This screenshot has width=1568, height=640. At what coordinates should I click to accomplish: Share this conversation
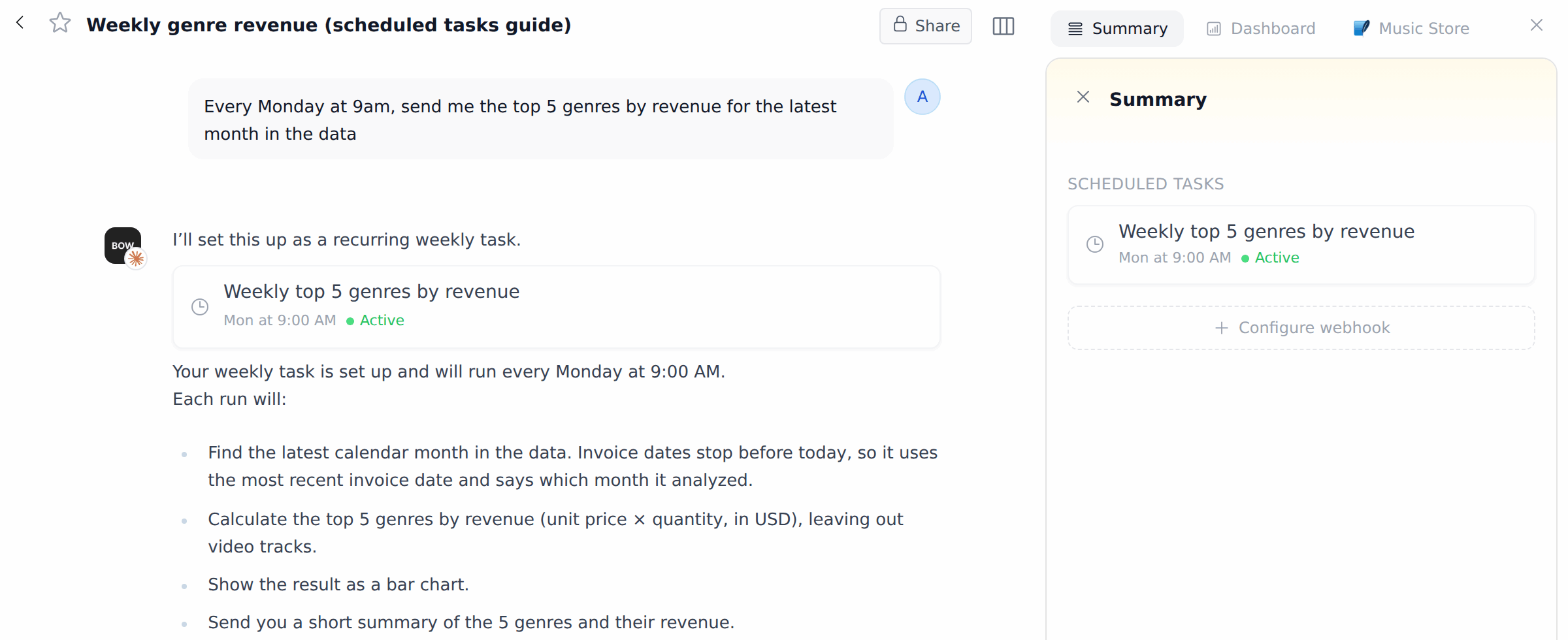pyautogui.click(x=925, y=26)
